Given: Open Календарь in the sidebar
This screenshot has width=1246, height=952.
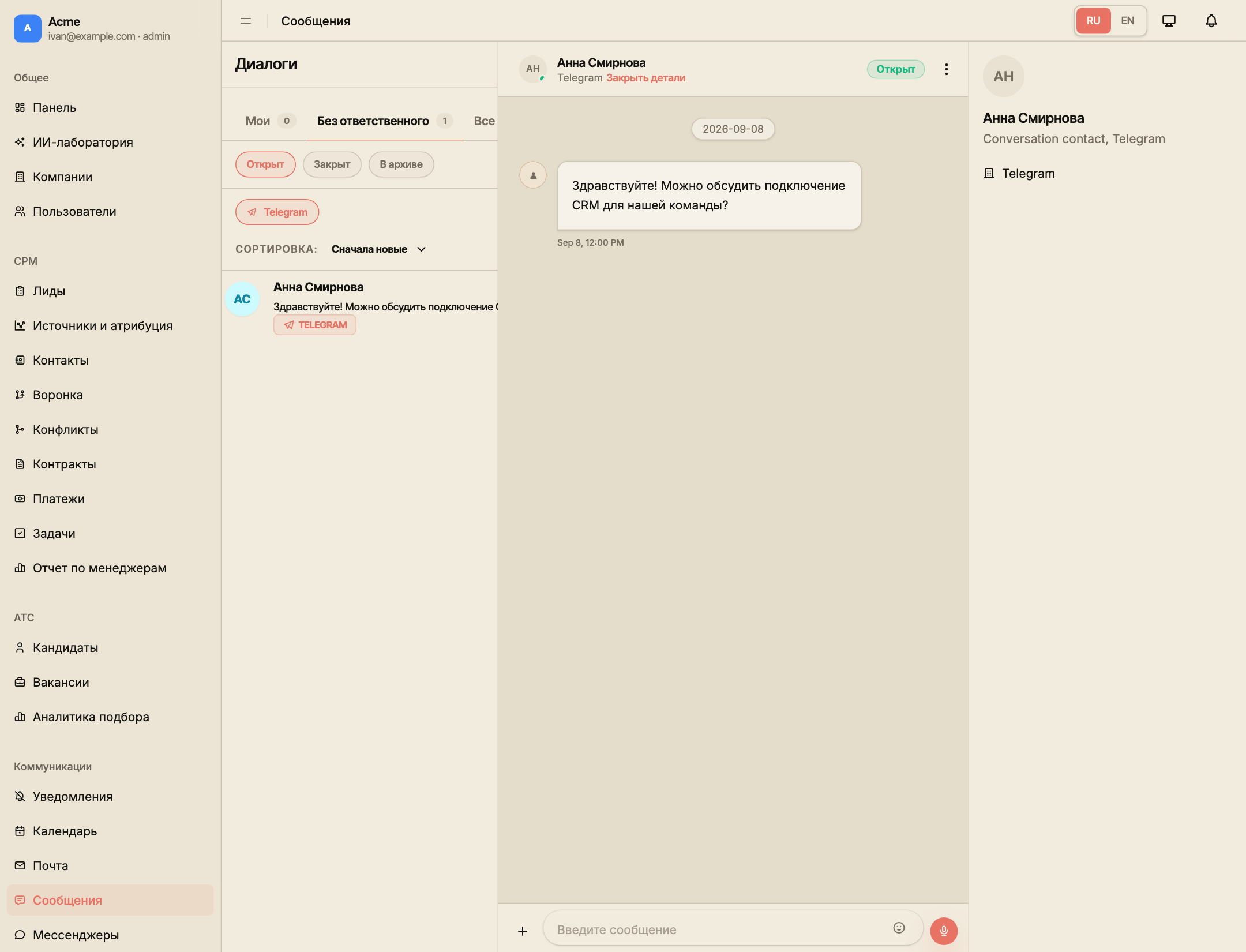Looking at the screenshot, I should [110, 831].
